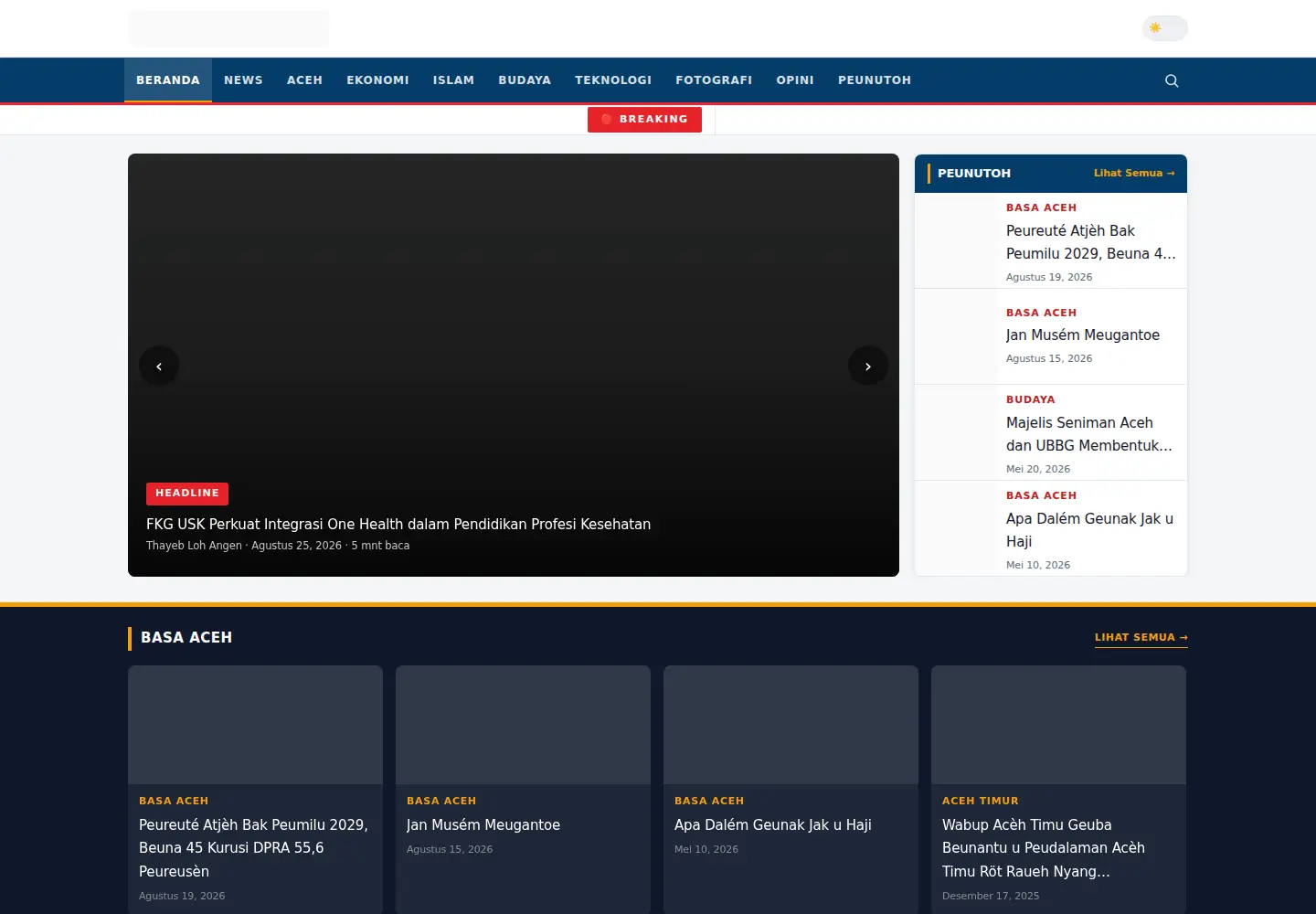Viewport: 1316px width, 914px height.
Task: Open sidebar article 'Apa Dalém Geunak Jak u Haji'
Action: pos(1090,530)
